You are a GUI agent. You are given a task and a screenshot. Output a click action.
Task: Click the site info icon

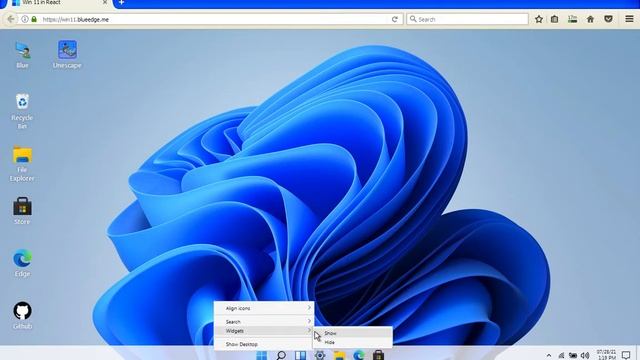pos(24,19)
